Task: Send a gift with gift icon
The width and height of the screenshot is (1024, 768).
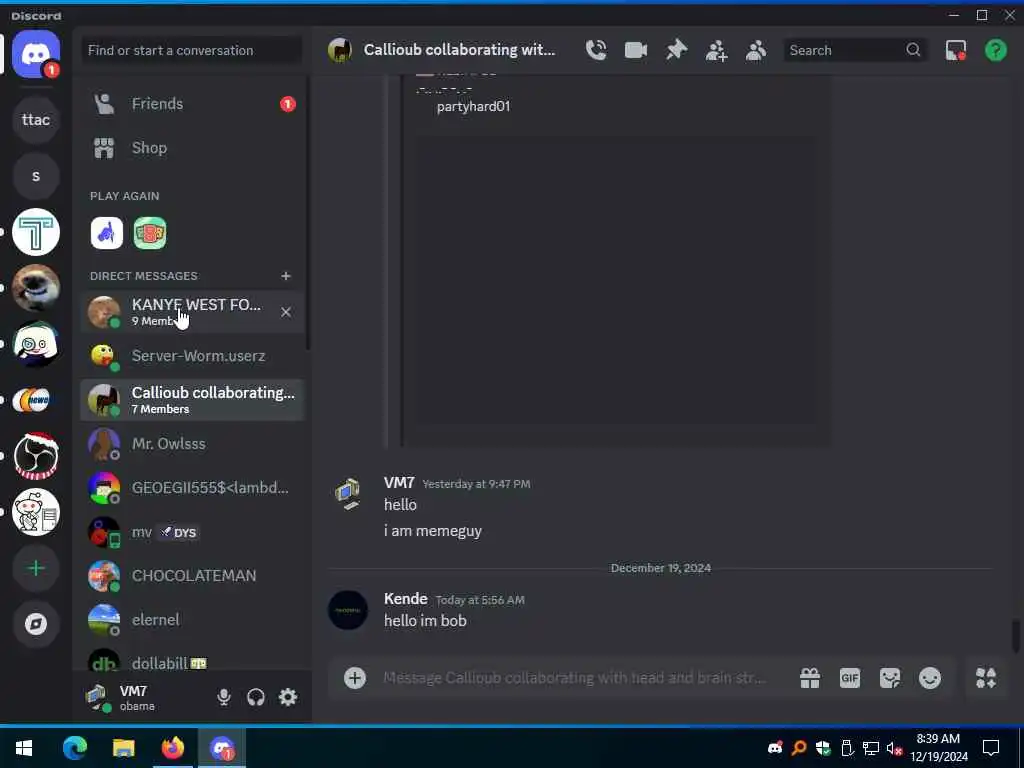Action: point(810,678)
